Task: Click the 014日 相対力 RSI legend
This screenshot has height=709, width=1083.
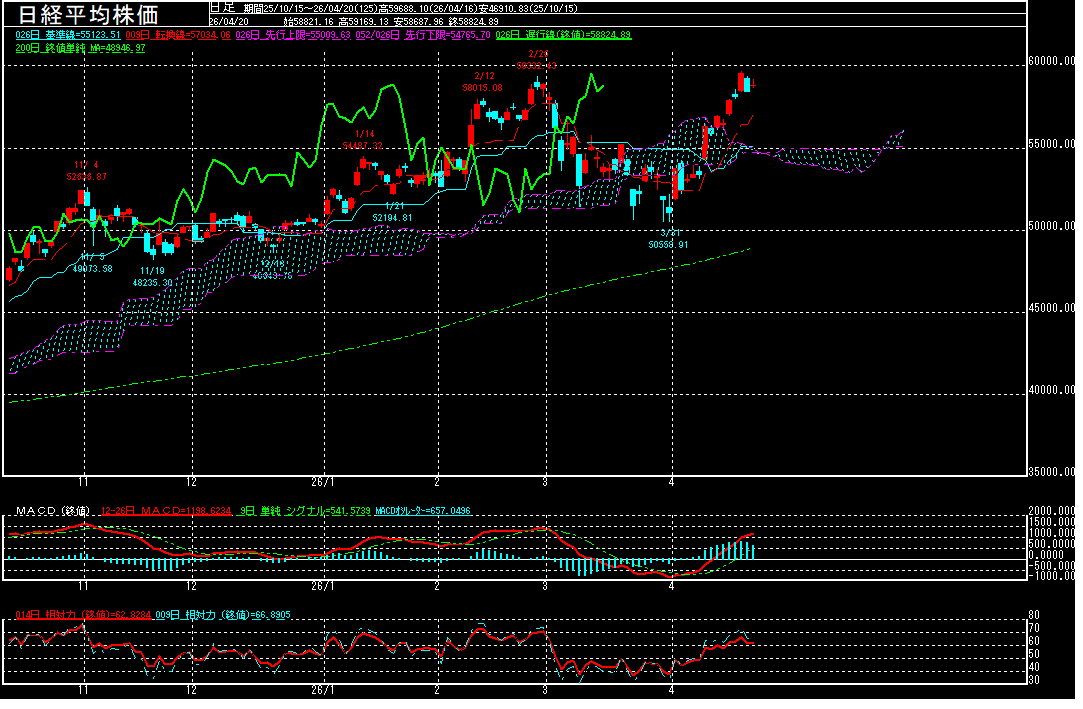Action: (83, 615)
